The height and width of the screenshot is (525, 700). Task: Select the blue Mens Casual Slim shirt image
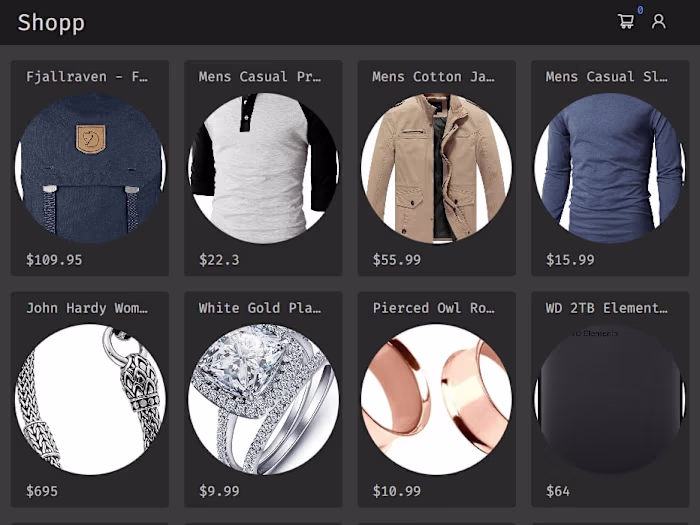(x=610, y=168)
